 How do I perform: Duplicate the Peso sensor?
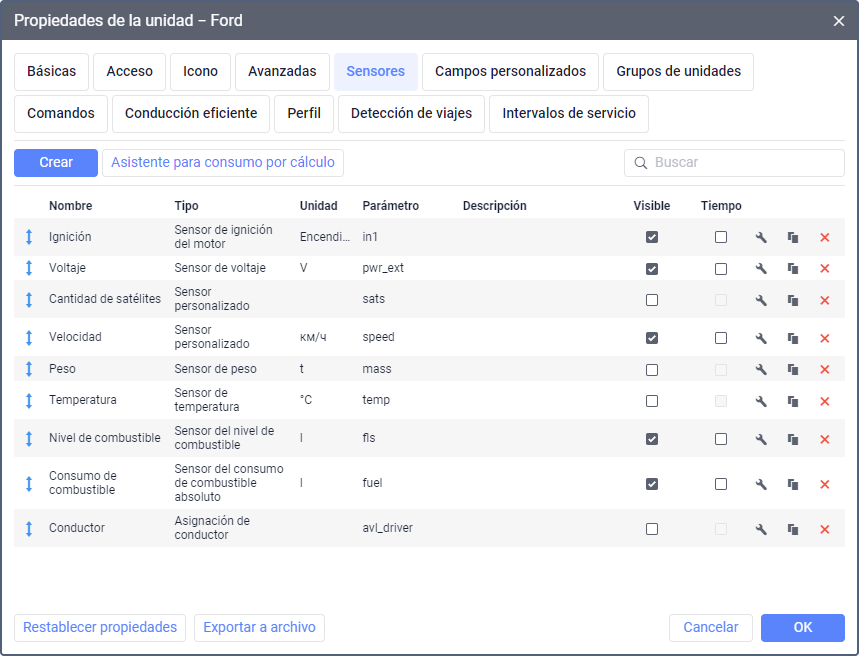pyautogui.click(x=793, y=369)
